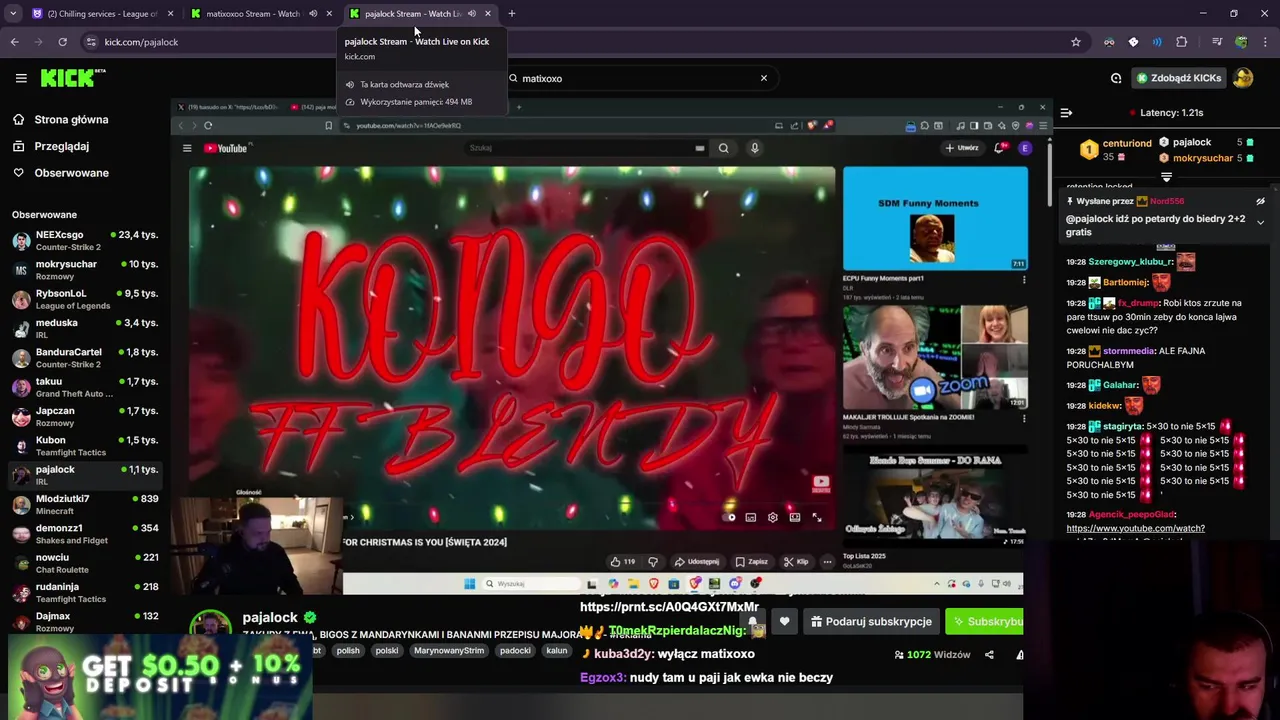Close the pajalock Stream tab
The height and width of the screenshot is (720, 1280).
click(x=488, y=14)
